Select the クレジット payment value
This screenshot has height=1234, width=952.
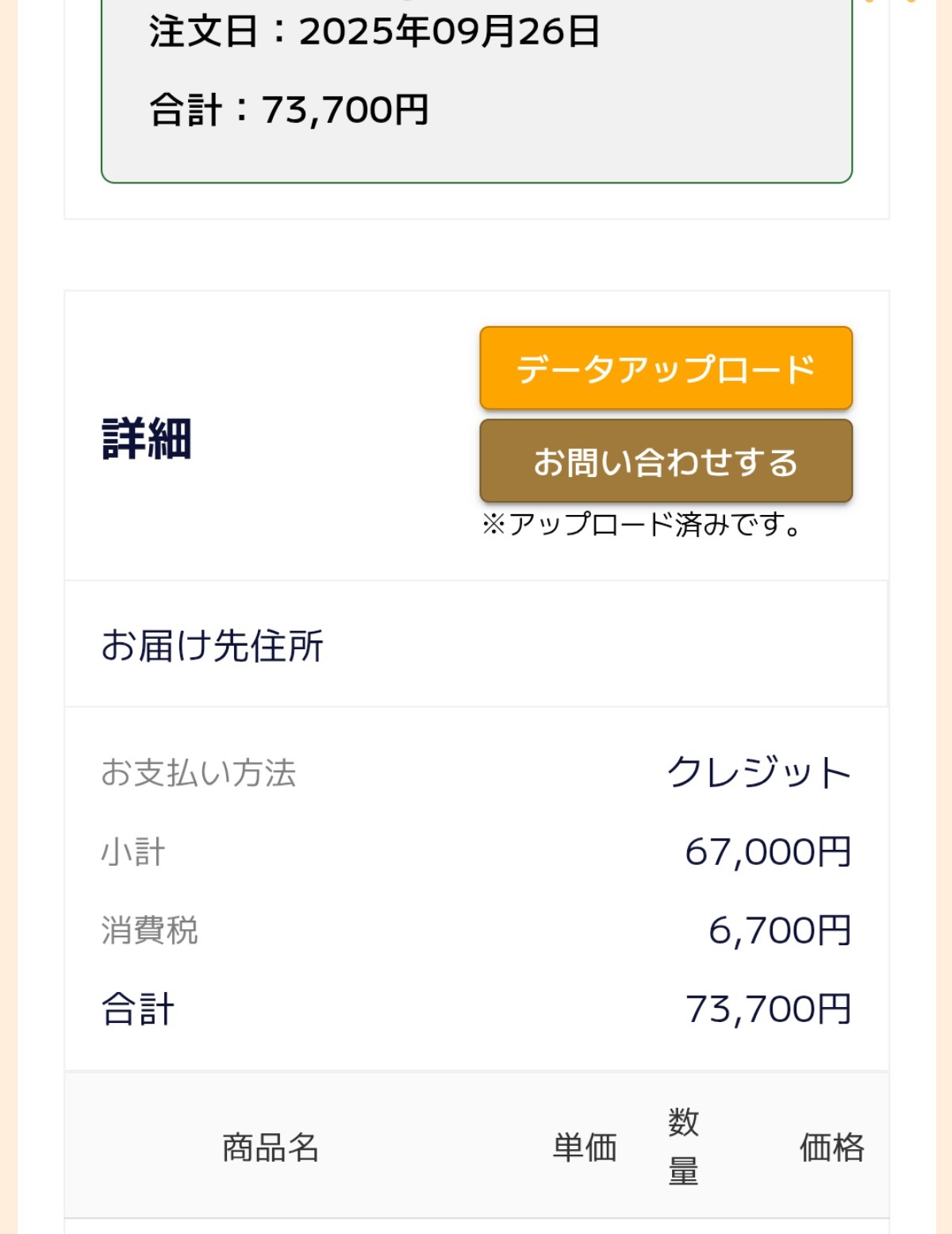(x=758, y=773)
